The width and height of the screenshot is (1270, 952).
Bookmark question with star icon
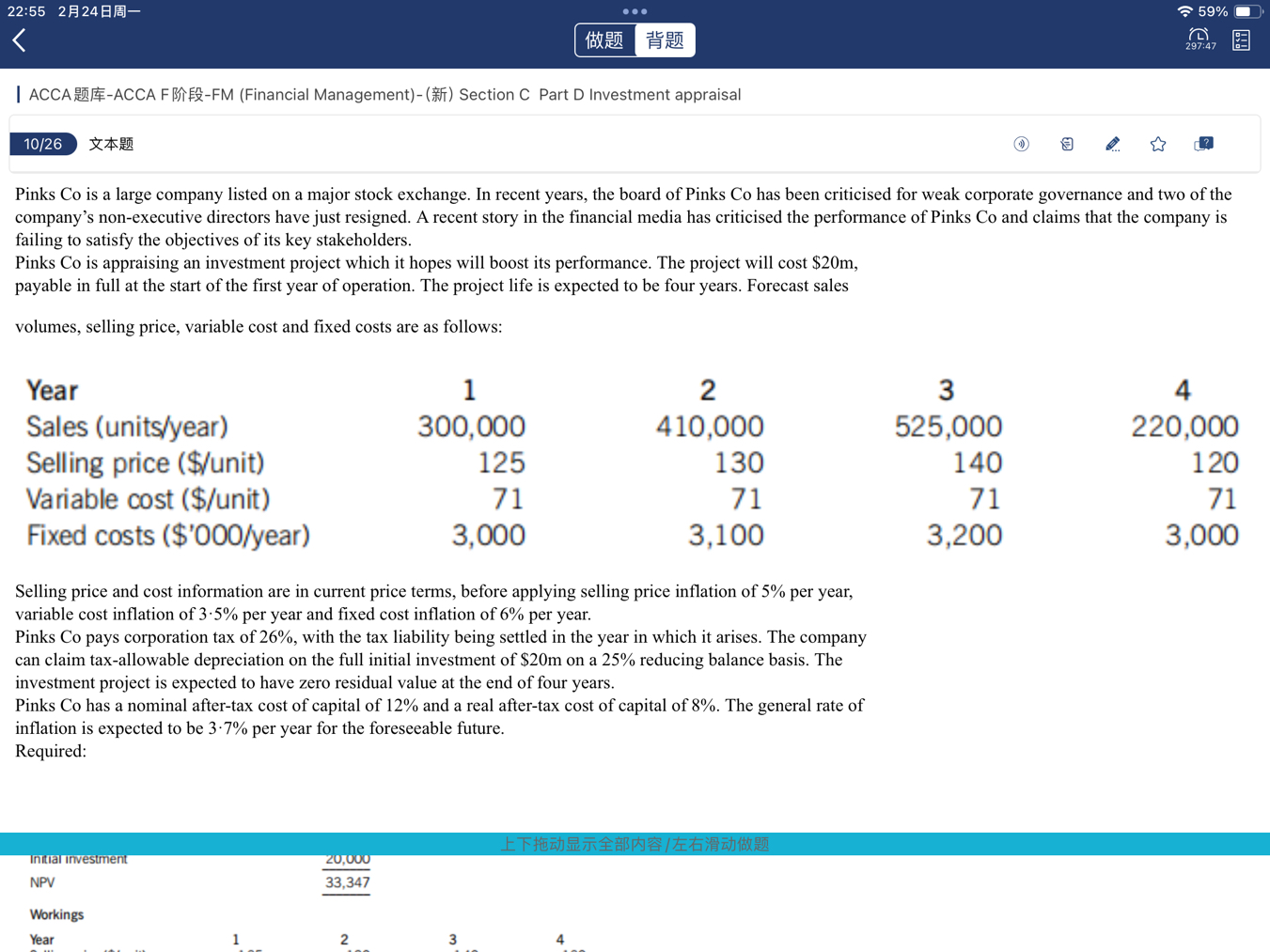1158,144
